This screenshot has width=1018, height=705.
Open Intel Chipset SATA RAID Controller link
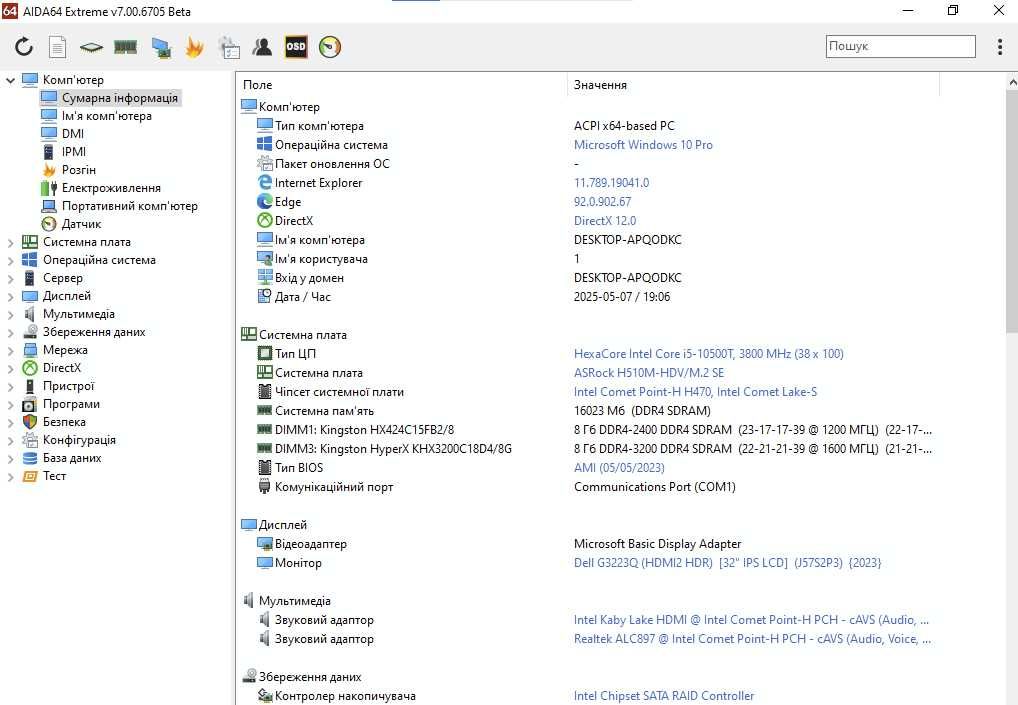664,696
